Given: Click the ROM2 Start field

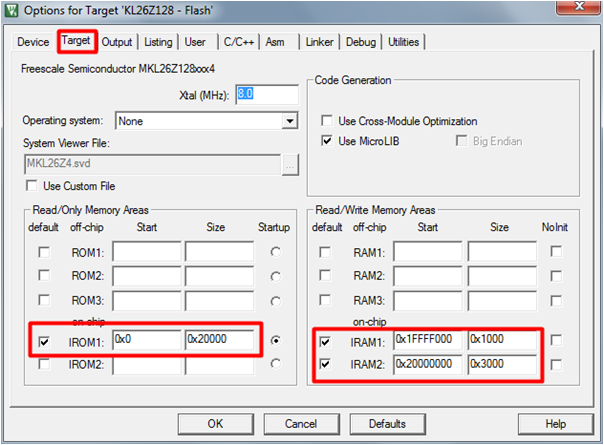Looking at the screenshot, I should 147,275.
